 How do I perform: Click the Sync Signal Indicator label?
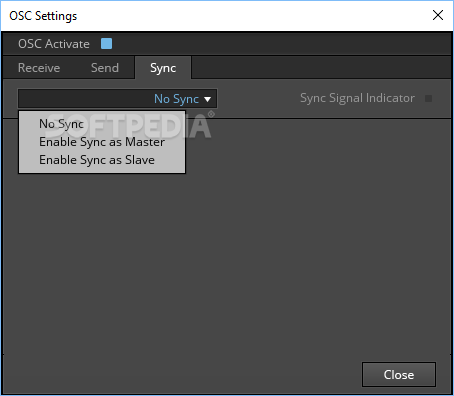click(x=357, y=98)
